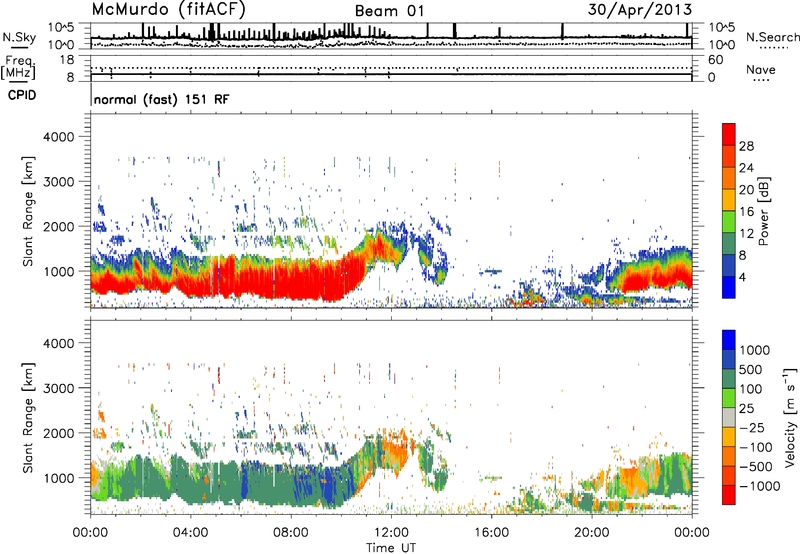
Task: Click the '1000' range tick on velocity panel
Action: click(x=59, y=478)
